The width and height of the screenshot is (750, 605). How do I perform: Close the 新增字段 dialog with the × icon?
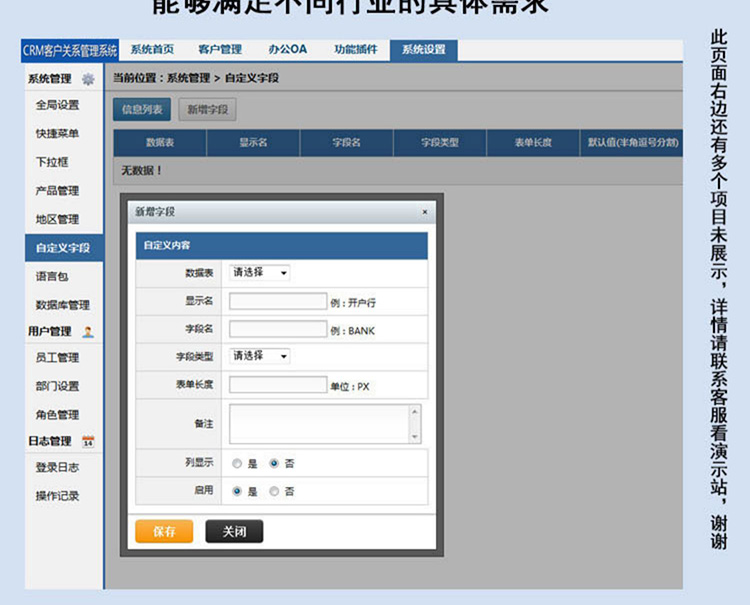point(424,212)
